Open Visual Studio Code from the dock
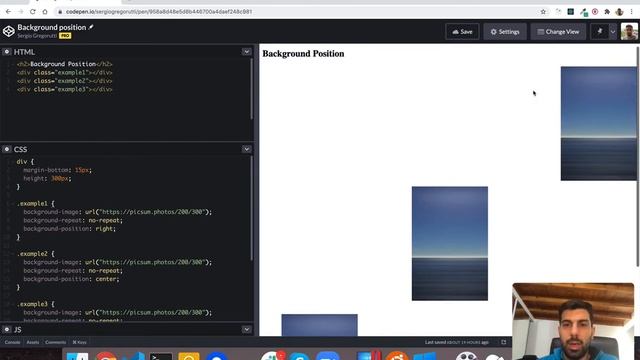The image size is (640, 360). (134, 356)
